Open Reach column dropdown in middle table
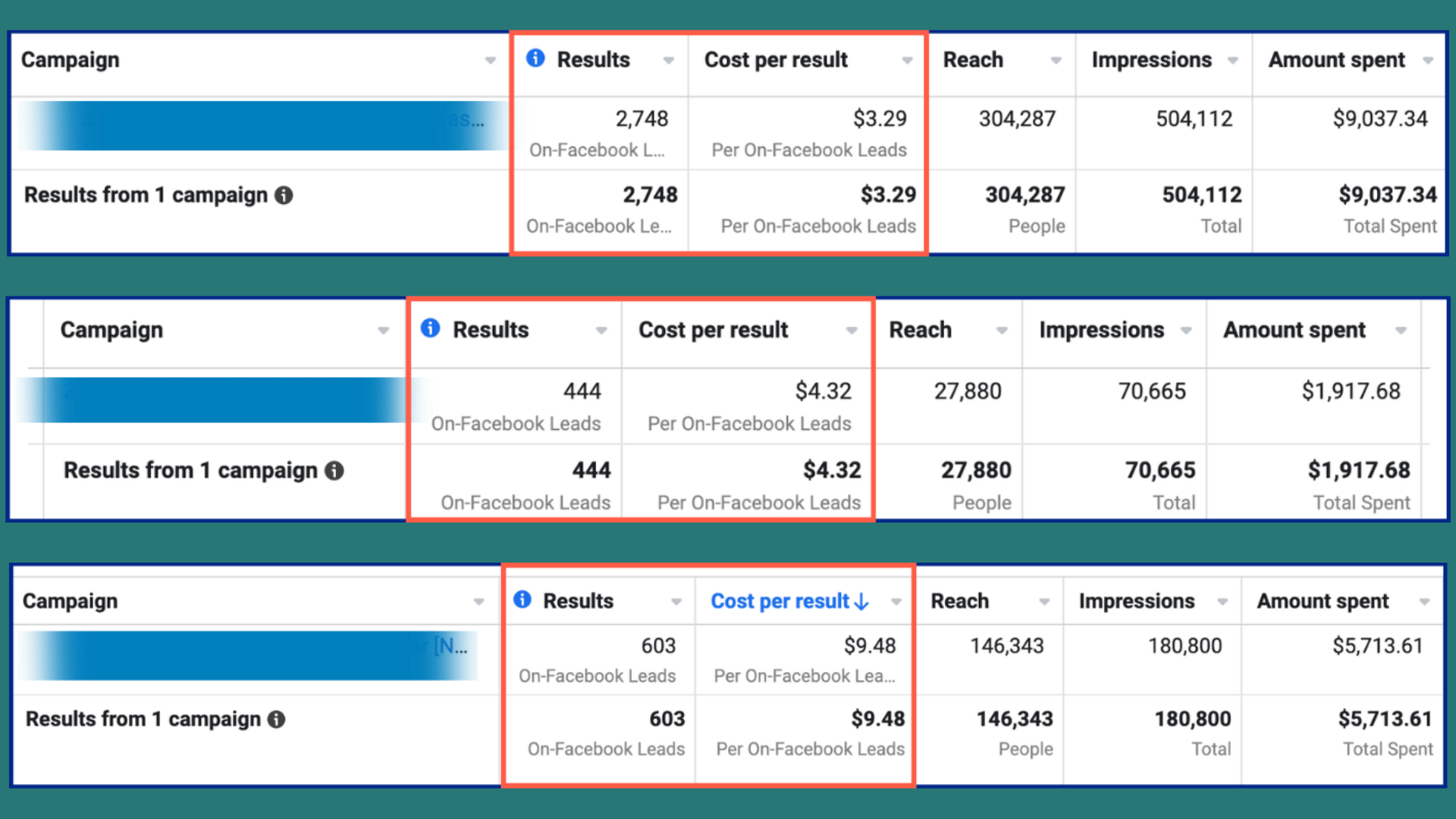This screenshot has height=819, width=1456. [x=1002, y=331]
